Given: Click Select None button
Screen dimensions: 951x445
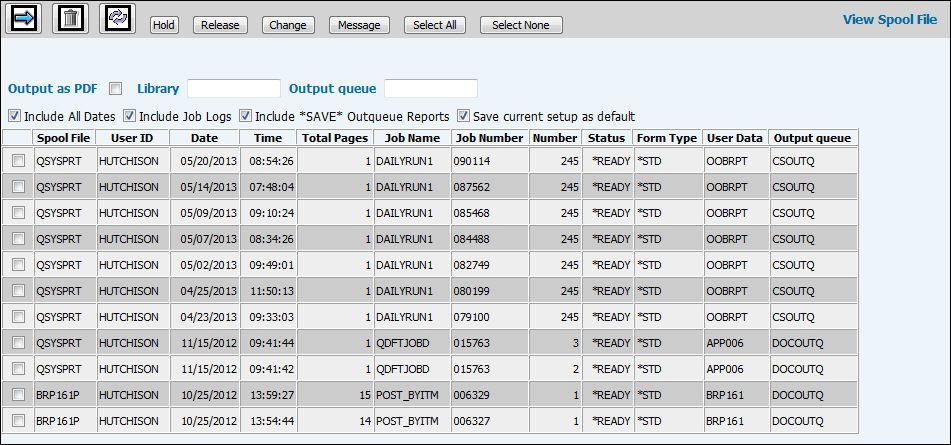Looking at the screenshot, I should [x=521, y=25].
